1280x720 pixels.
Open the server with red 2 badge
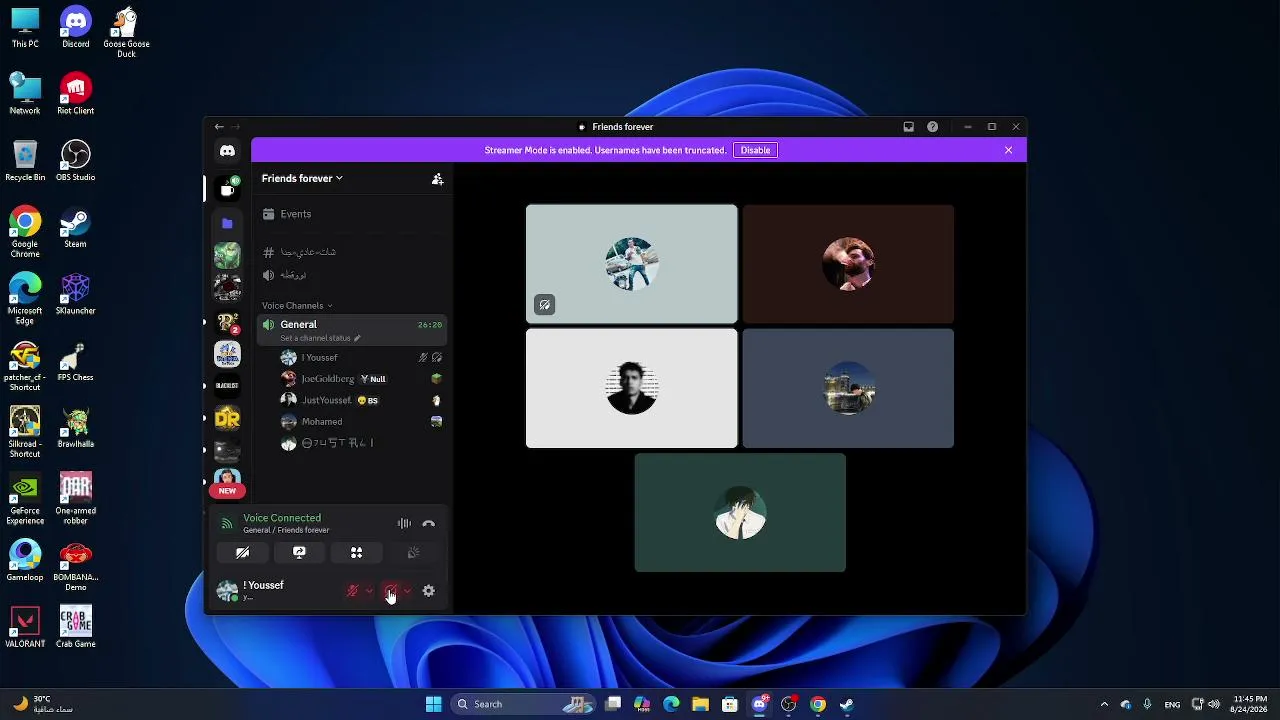227,321
